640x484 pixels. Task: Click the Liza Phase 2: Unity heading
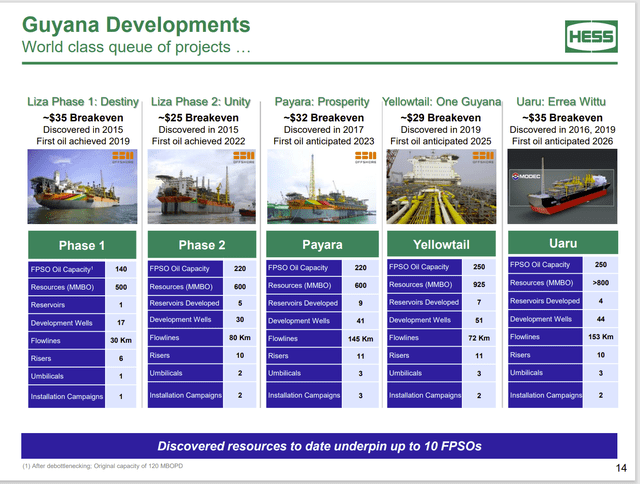coord(200,102)
